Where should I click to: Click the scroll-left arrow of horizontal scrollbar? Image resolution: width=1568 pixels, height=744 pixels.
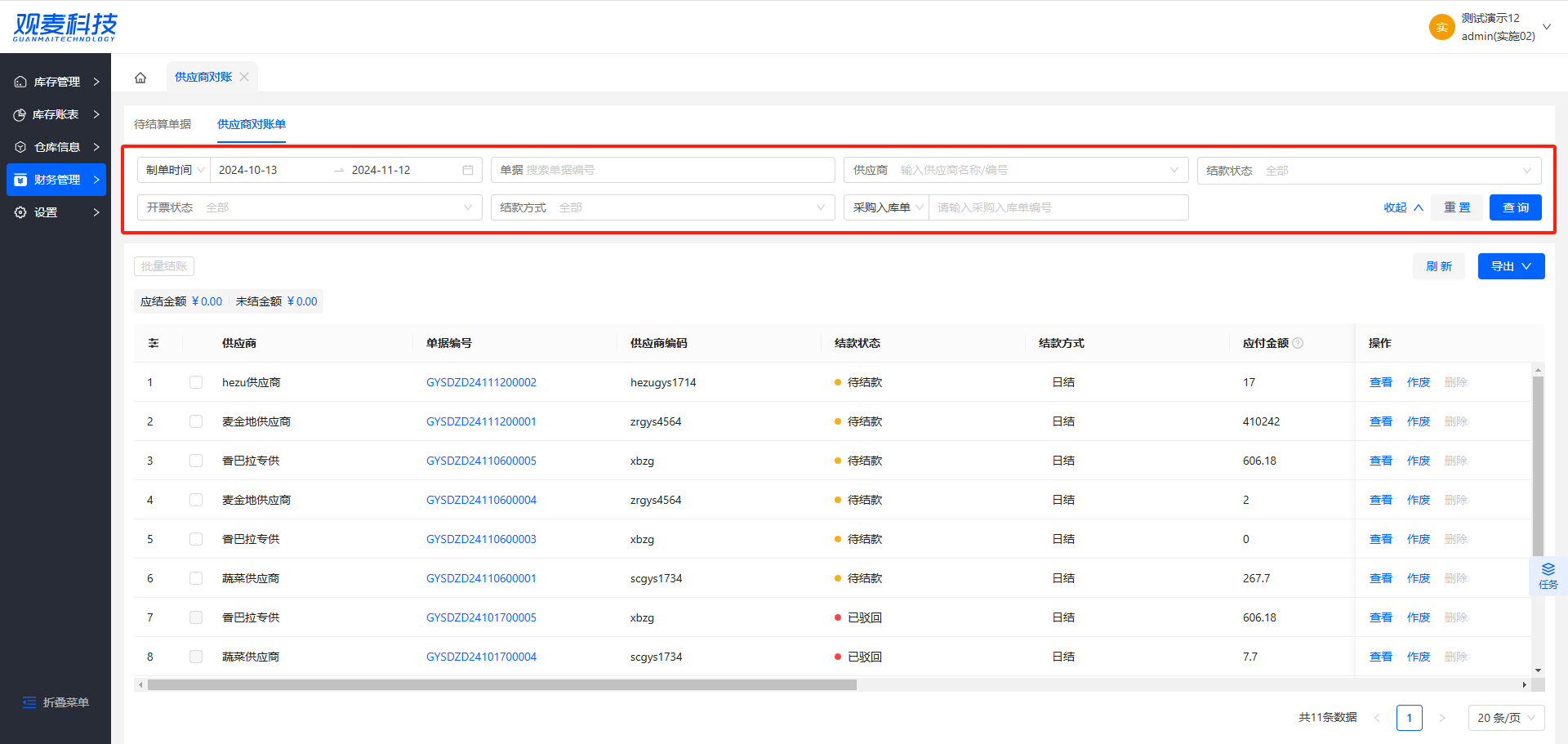[140, 685]
